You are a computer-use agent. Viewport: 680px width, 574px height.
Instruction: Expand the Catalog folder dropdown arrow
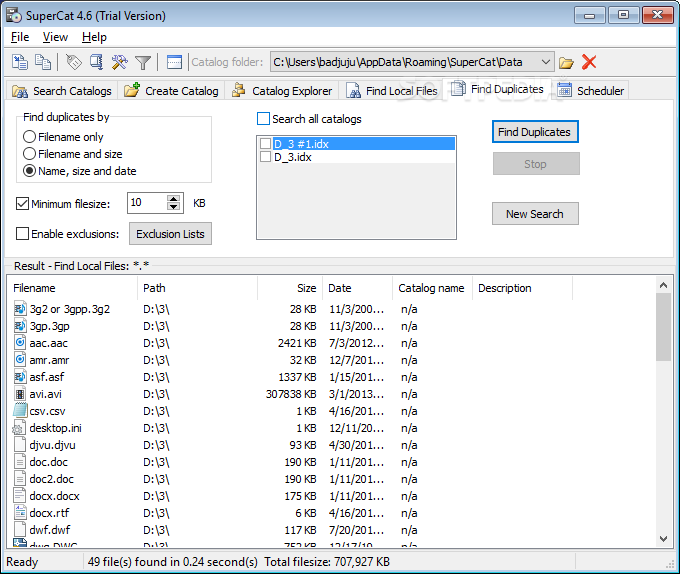point(546,62)
